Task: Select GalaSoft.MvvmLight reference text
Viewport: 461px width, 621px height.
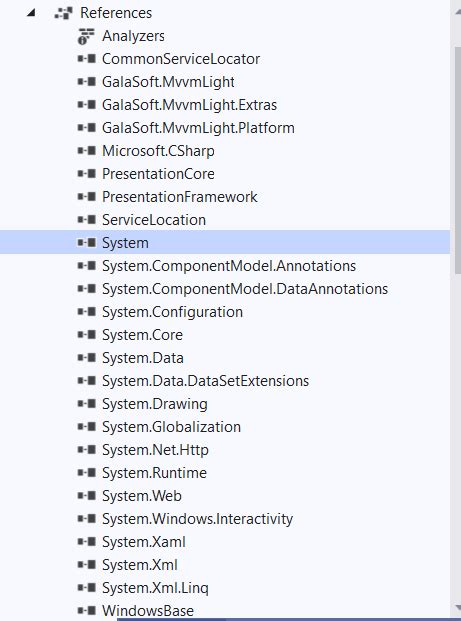Action: tap(168, 82)
